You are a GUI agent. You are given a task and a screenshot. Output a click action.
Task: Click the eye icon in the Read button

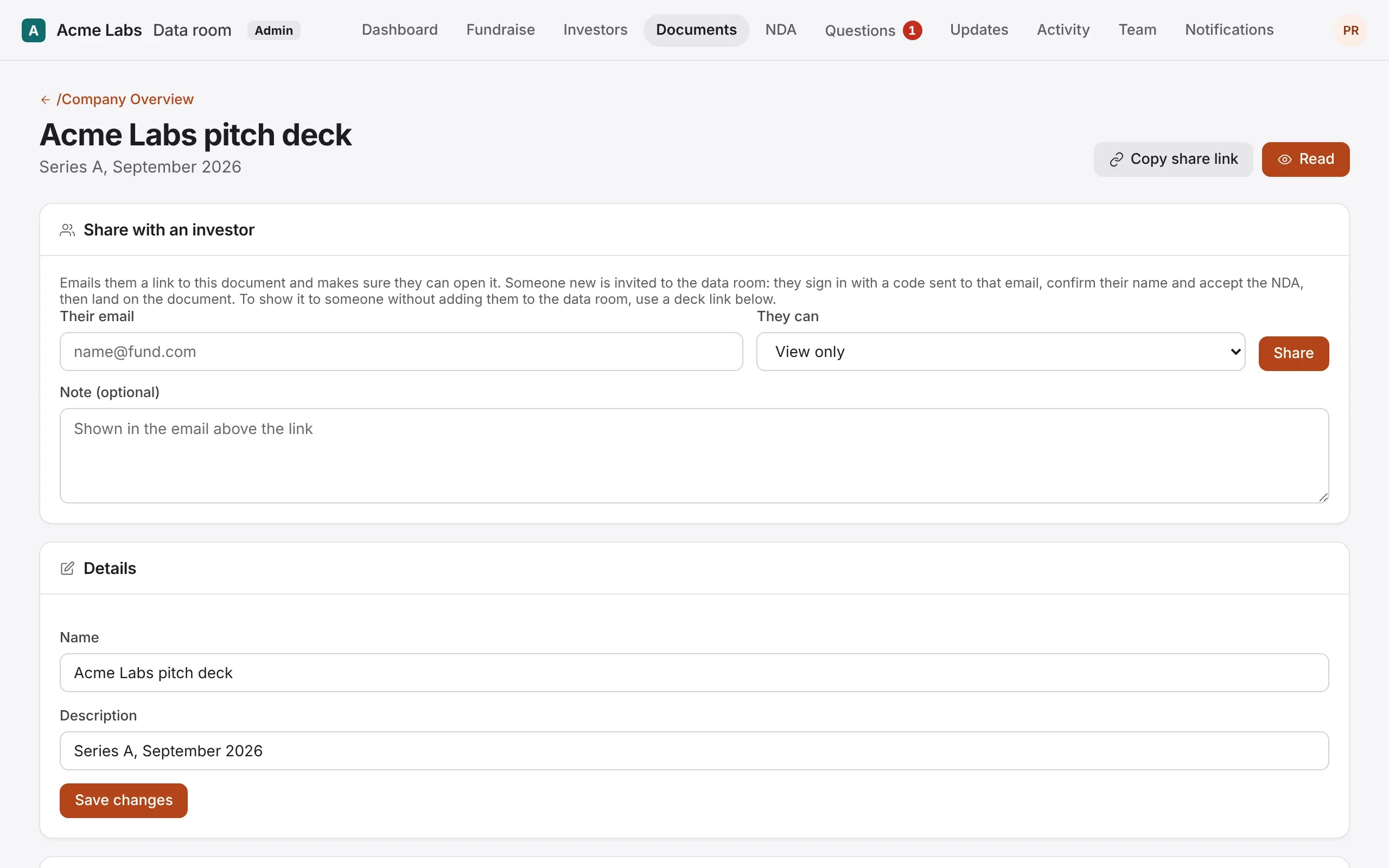[1284, 159]
